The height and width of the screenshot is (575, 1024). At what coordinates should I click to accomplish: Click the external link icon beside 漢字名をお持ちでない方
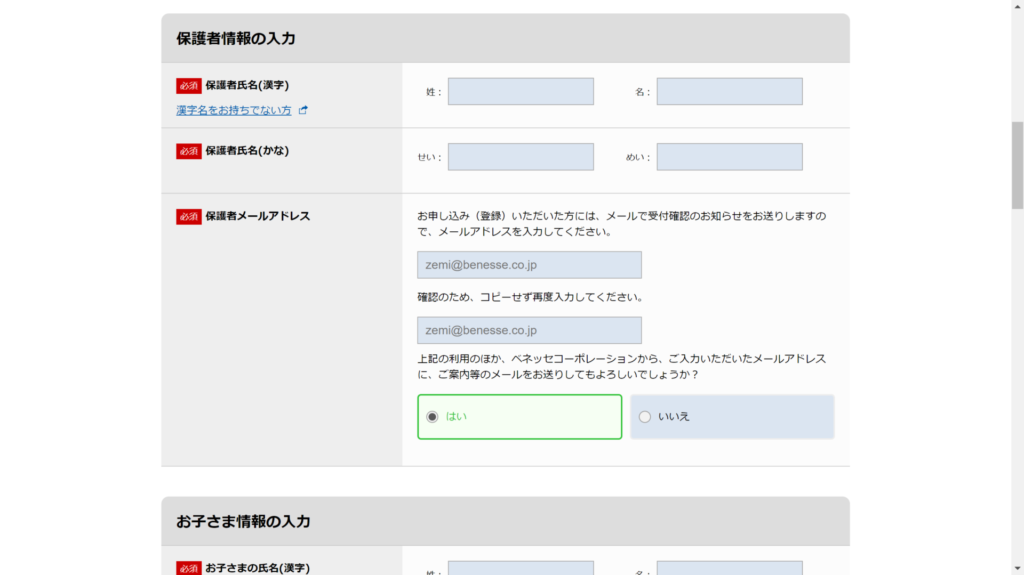pyautogui.click(x=303, y=110)
